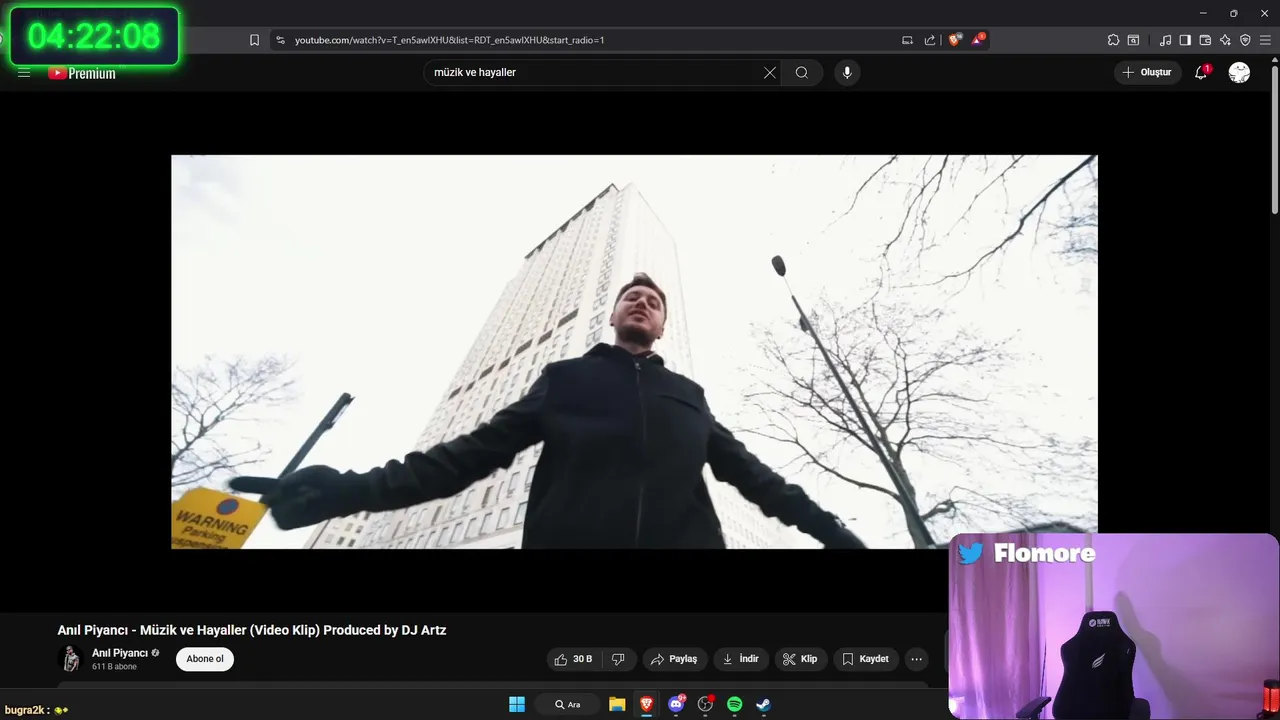This screenshot has height=720, width=1280.
Task: Install app icon in address bar
Action: [907, 40]
